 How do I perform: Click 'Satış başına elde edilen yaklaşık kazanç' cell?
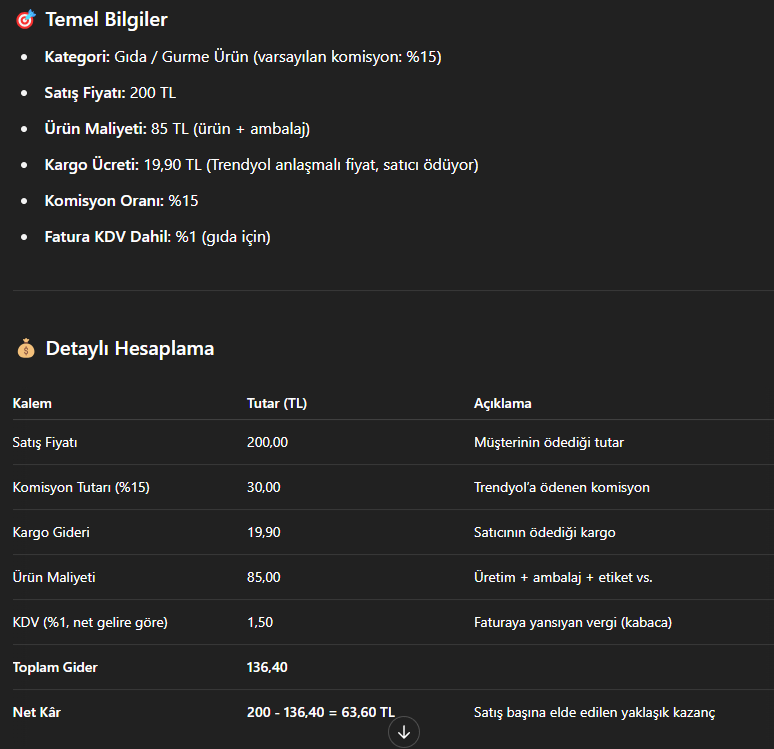[x=594, y=712]
